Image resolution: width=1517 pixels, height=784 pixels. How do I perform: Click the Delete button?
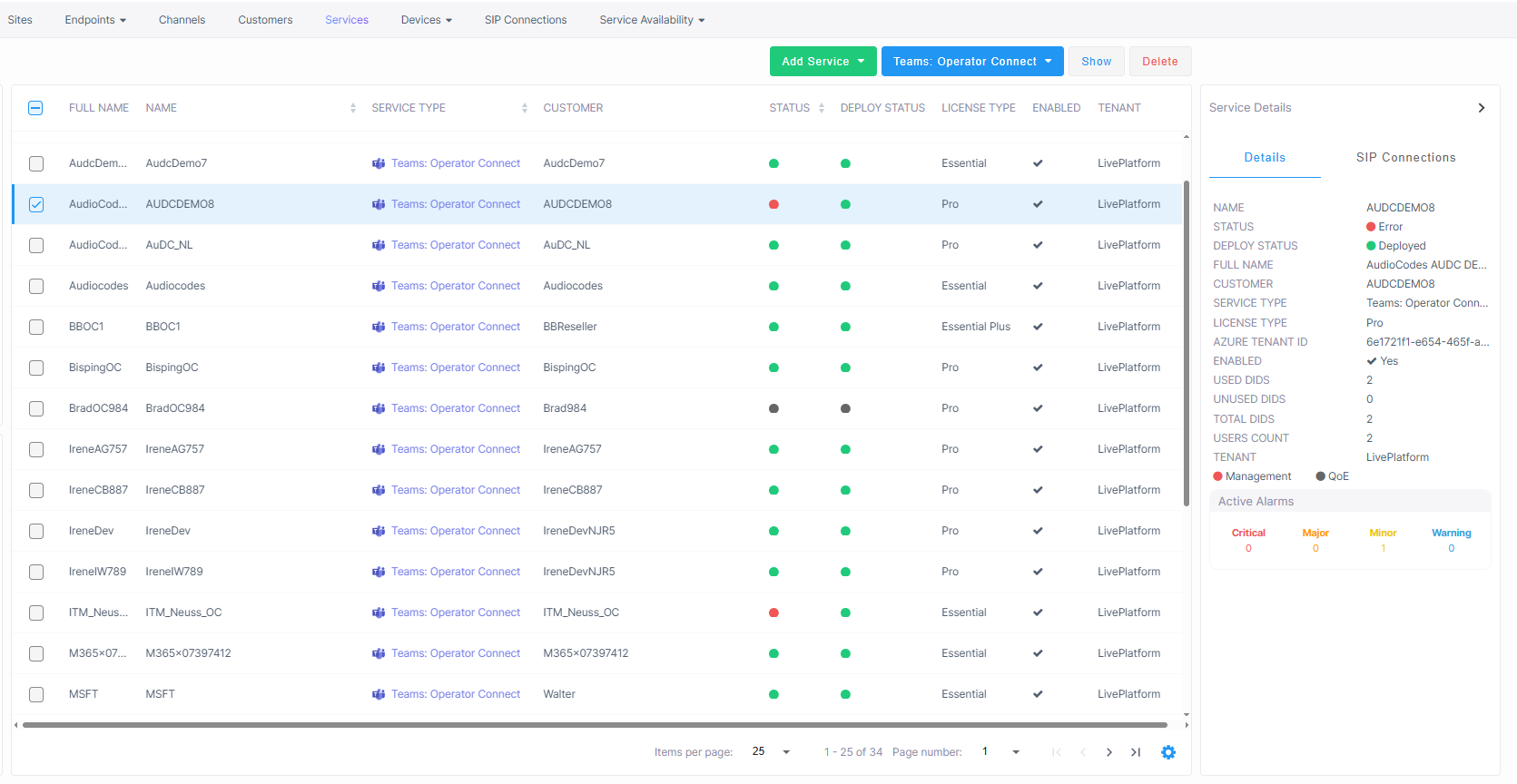[x=1160, y=62]
